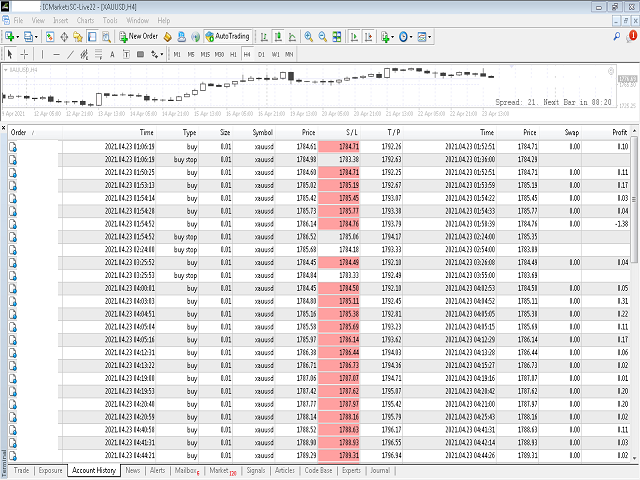Select the cursor arrow tool
Screen dimensions: 640x480
click(x=10, y=54)
